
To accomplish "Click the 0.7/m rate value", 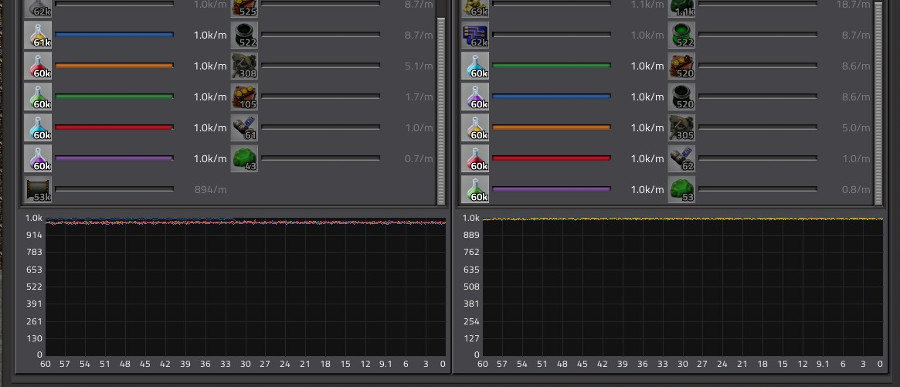I will click(x=418, y=158).
